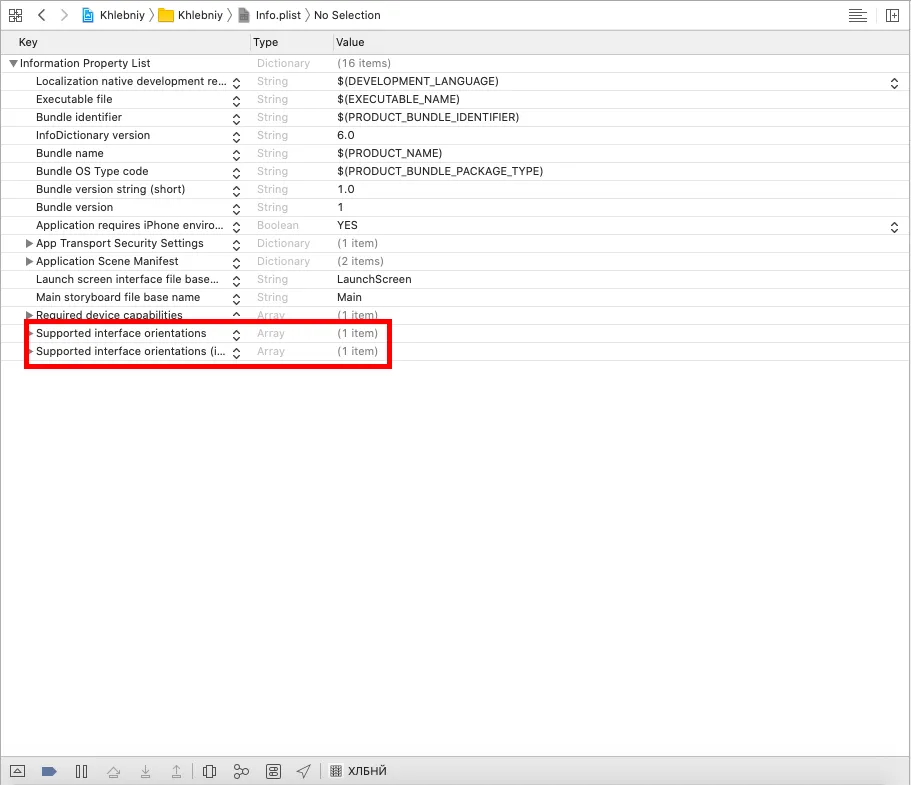Click the No Selection breadcrumb
The image size is (911, 785).
[347, 15]
